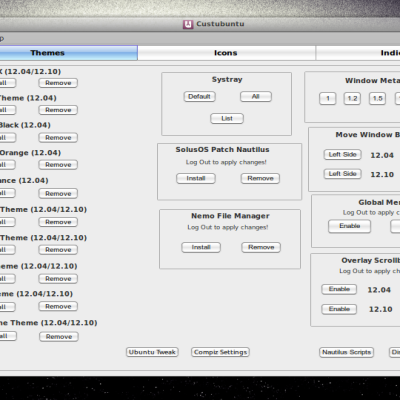Screen dimensions: 400x400
Task: Remove the Black (12.04) theme
Action: click(x=58, y=138)
